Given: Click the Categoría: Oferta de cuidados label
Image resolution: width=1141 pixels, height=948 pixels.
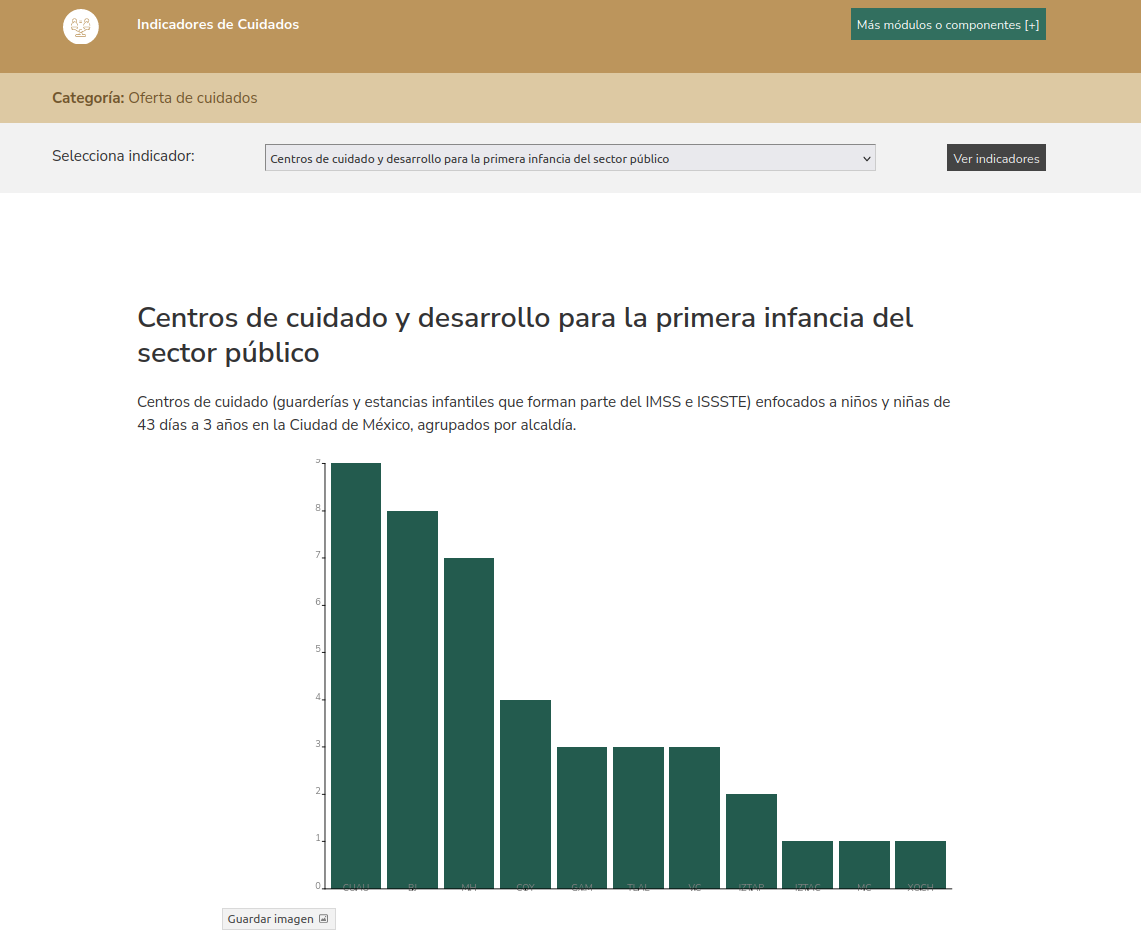Looking at the screenshot, I should coord(155,98).
